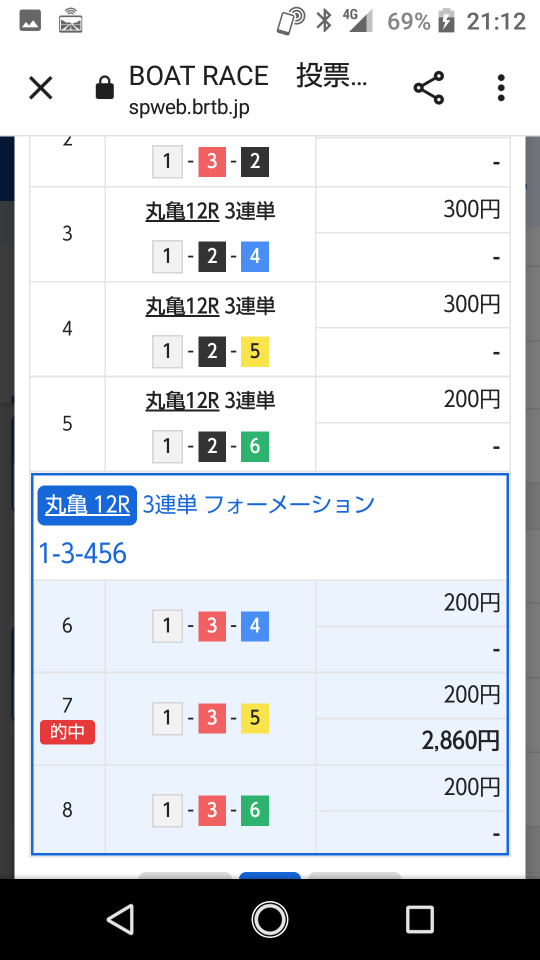540x960 pixels.
Task: Open 丸亀12R link in row 4
Action: [x=182, y=306]
